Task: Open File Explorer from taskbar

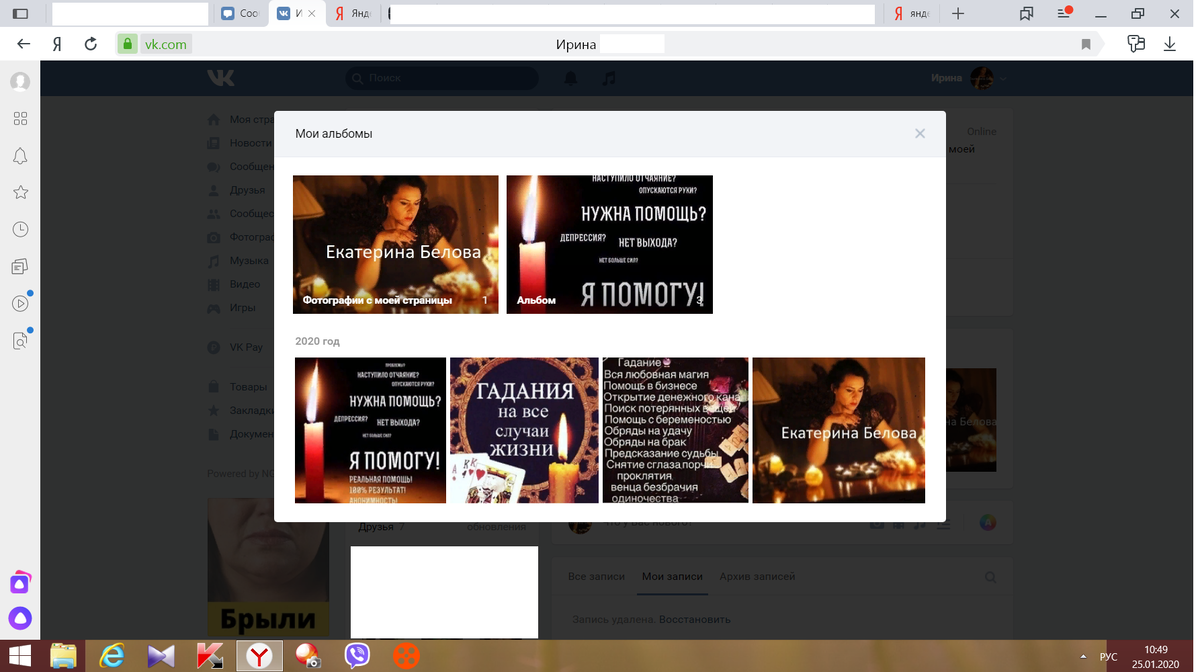Action: (x=63, y=656)
